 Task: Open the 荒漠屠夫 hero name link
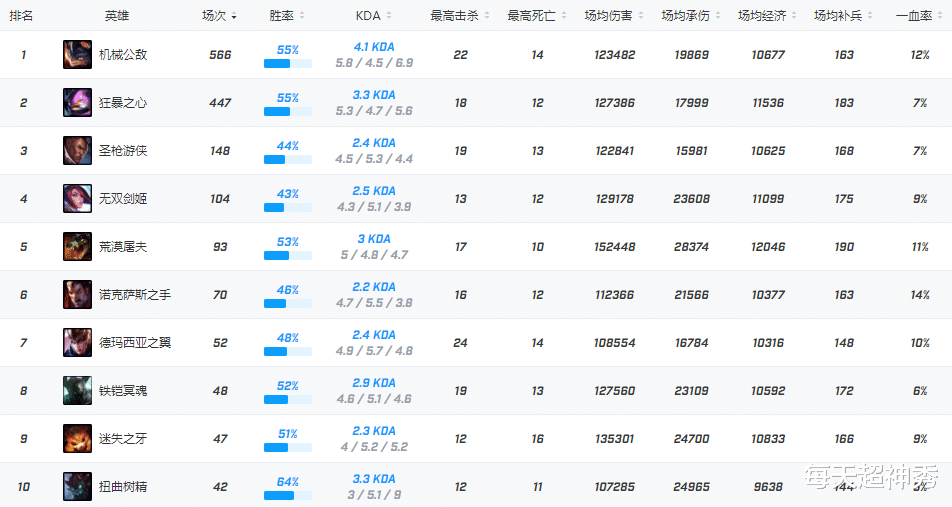click(x=123, y=247)
